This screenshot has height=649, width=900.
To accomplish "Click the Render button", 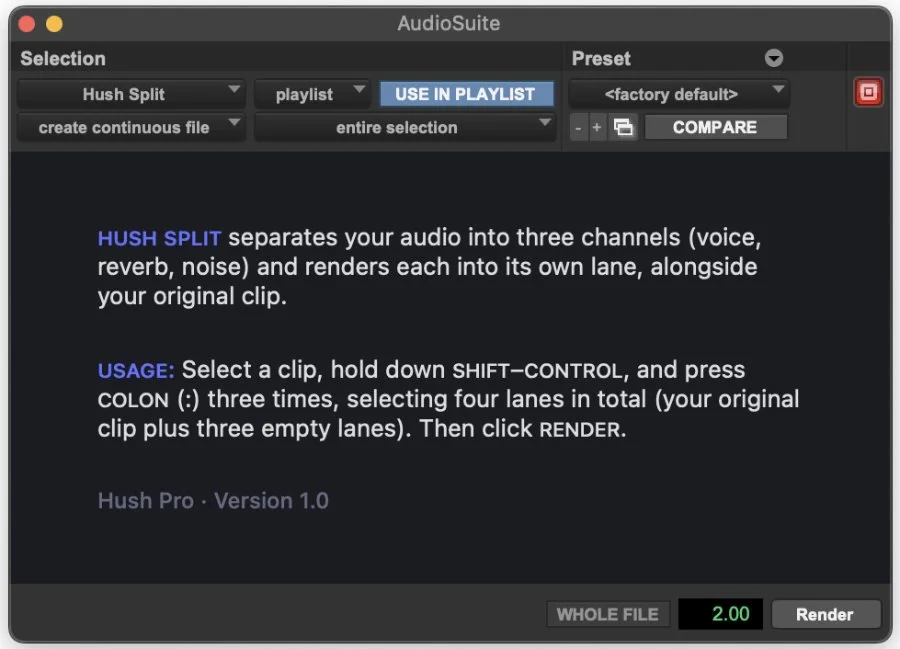I will click(x=826, y=614).
